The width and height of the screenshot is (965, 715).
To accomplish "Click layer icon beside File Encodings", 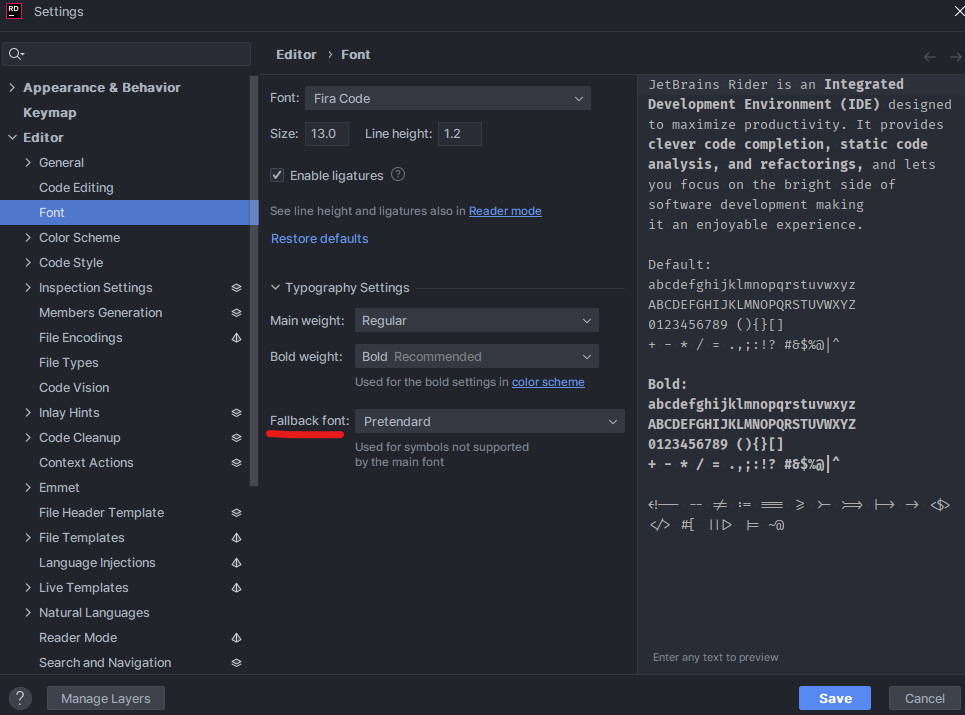I will tap(236, 338).
